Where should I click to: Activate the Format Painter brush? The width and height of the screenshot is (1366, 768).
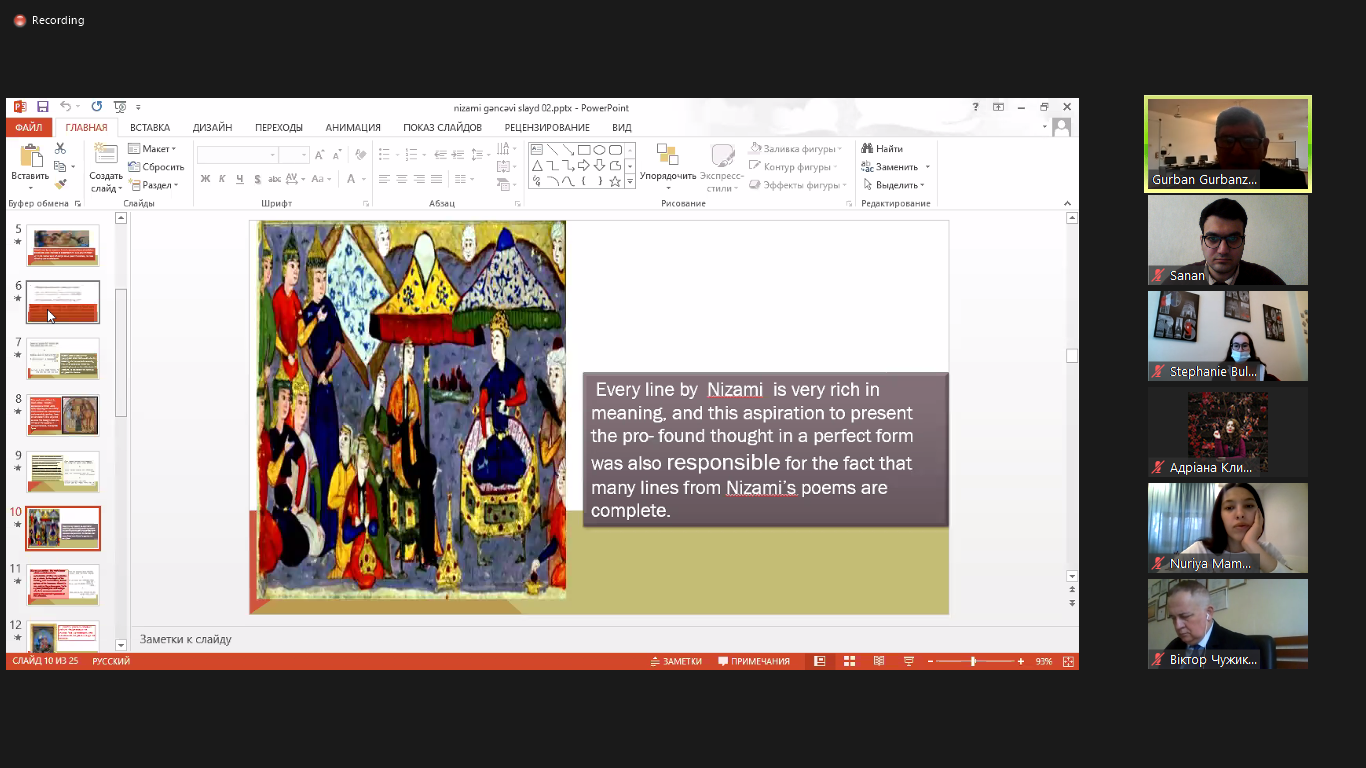point(60,185)
